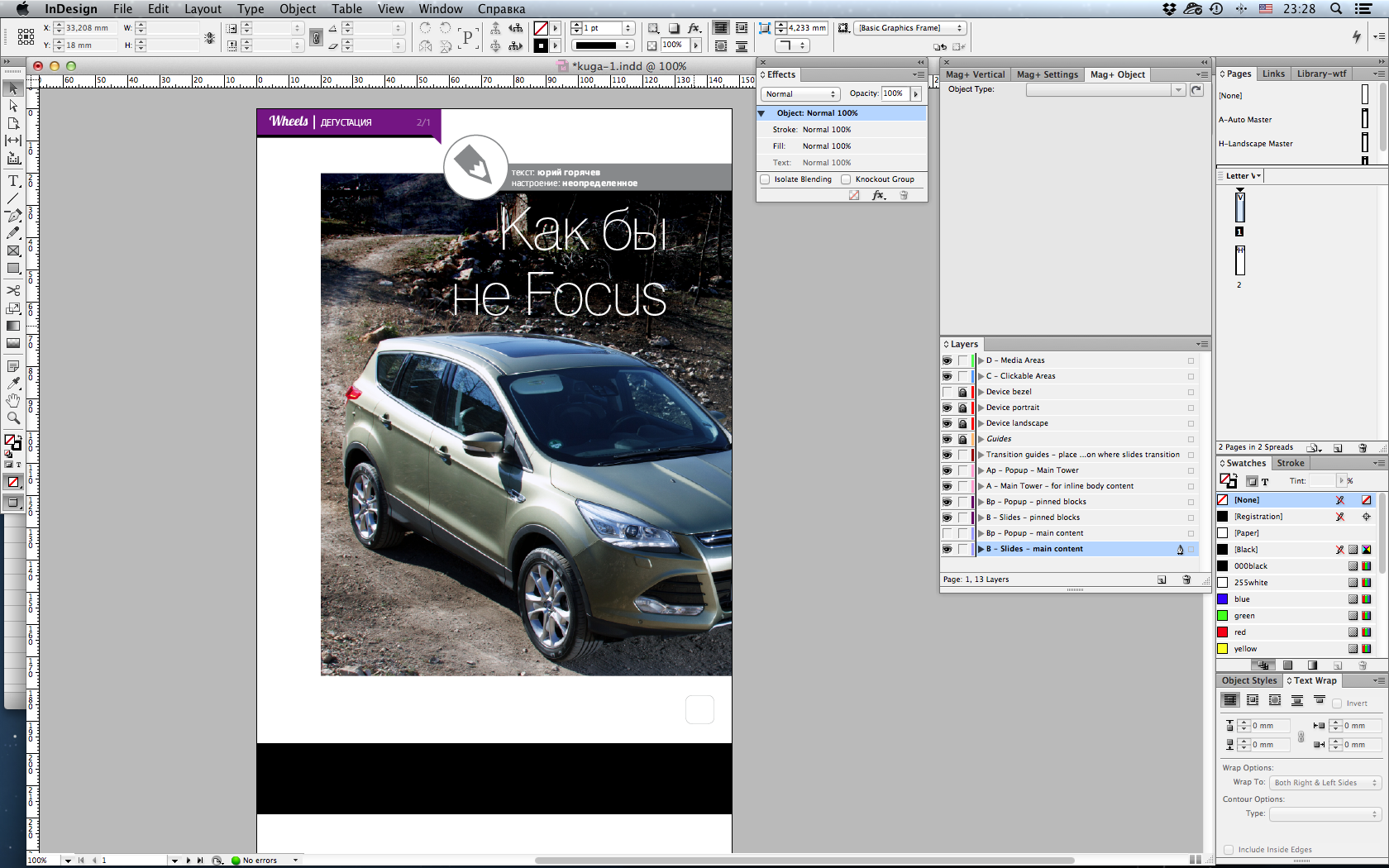Viewport: 1389px width, 868px height.
Task: Toggle visibility of D - Media Areas layer
Action: 947,360
